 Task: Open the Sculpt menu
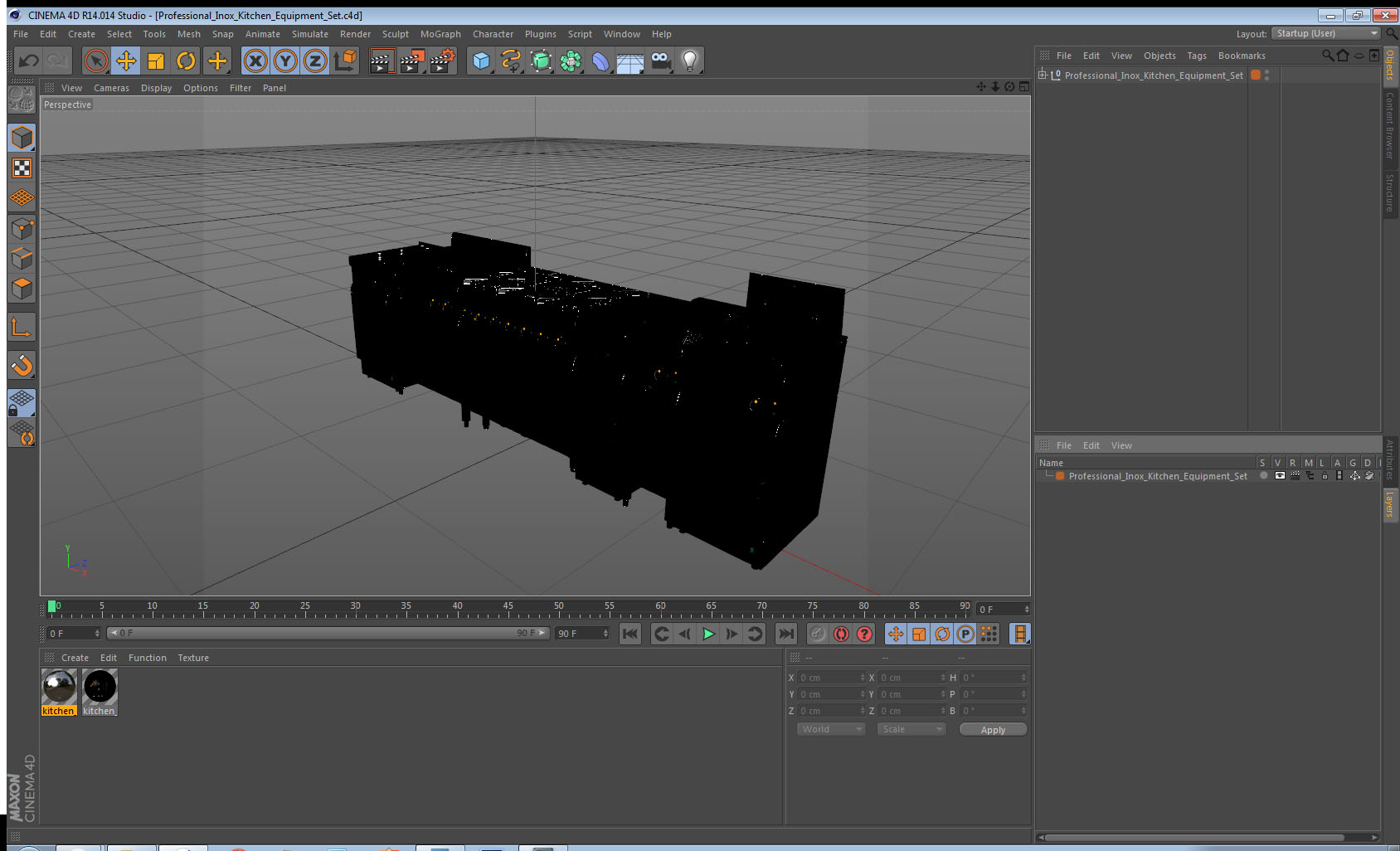click(x=395, y=34)
